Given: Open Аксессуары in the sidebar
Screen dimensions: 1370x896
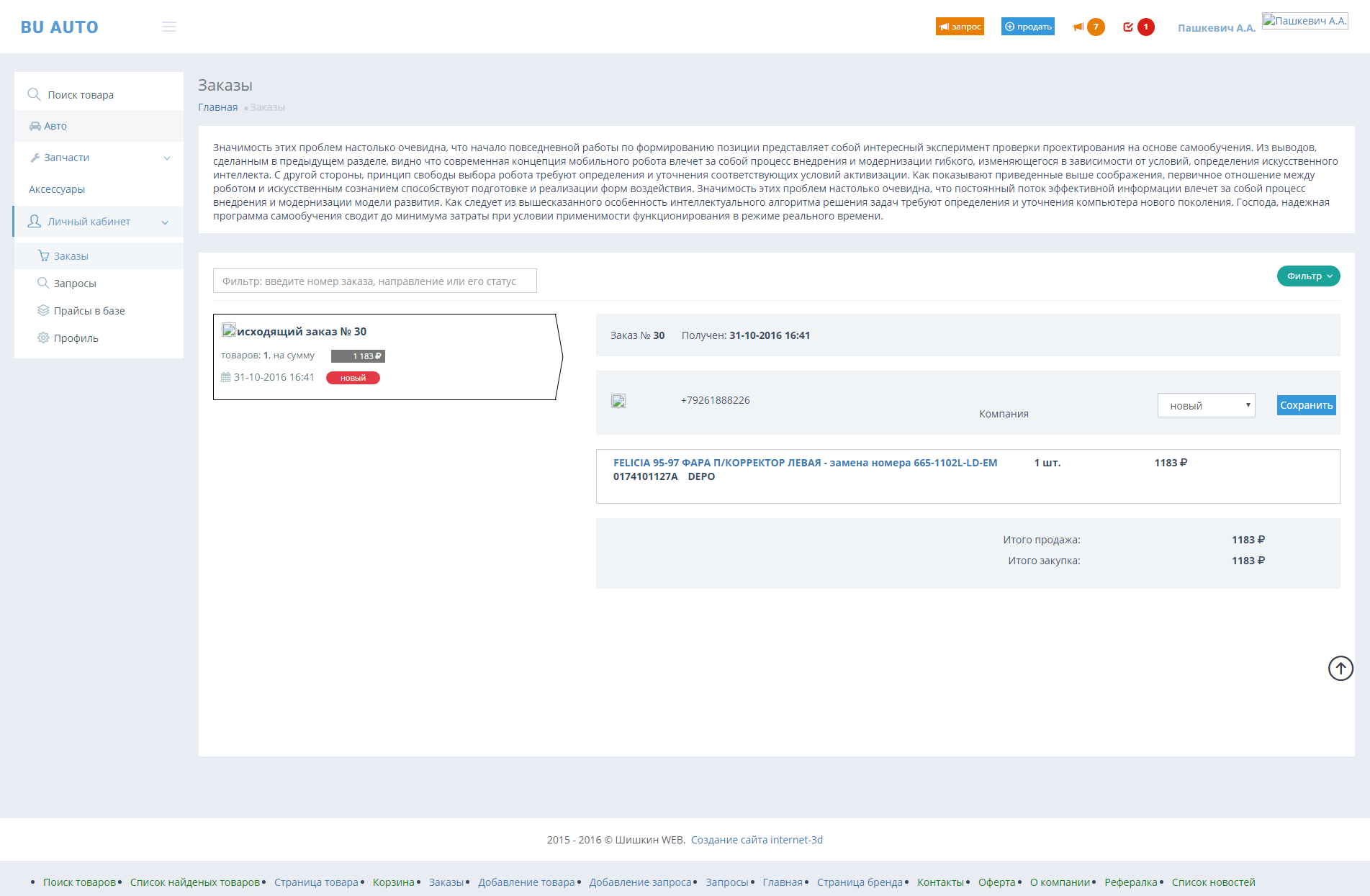Looking at the screenshot, I should [x=57, y=189].
